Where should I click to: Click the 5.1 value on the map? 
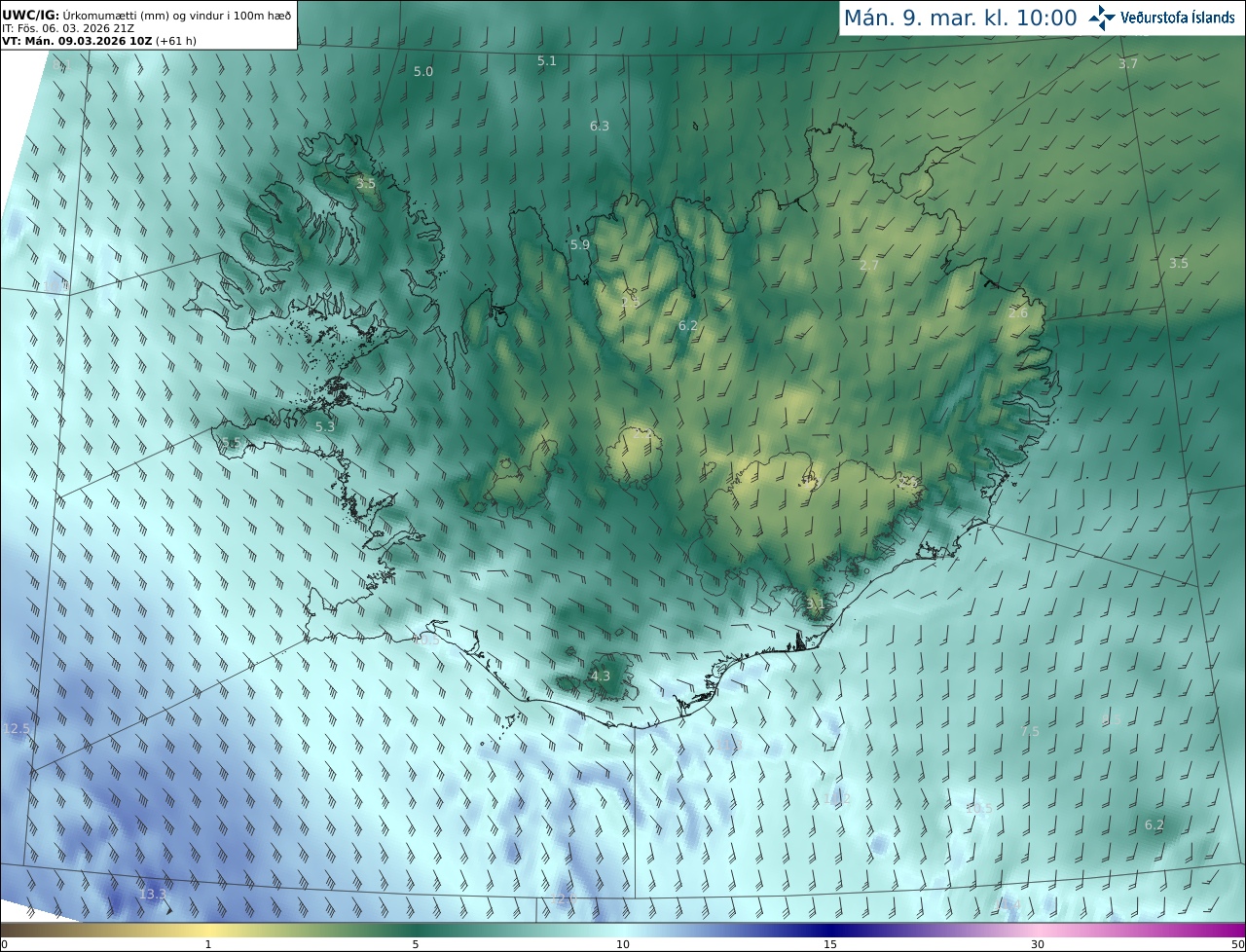547,60
